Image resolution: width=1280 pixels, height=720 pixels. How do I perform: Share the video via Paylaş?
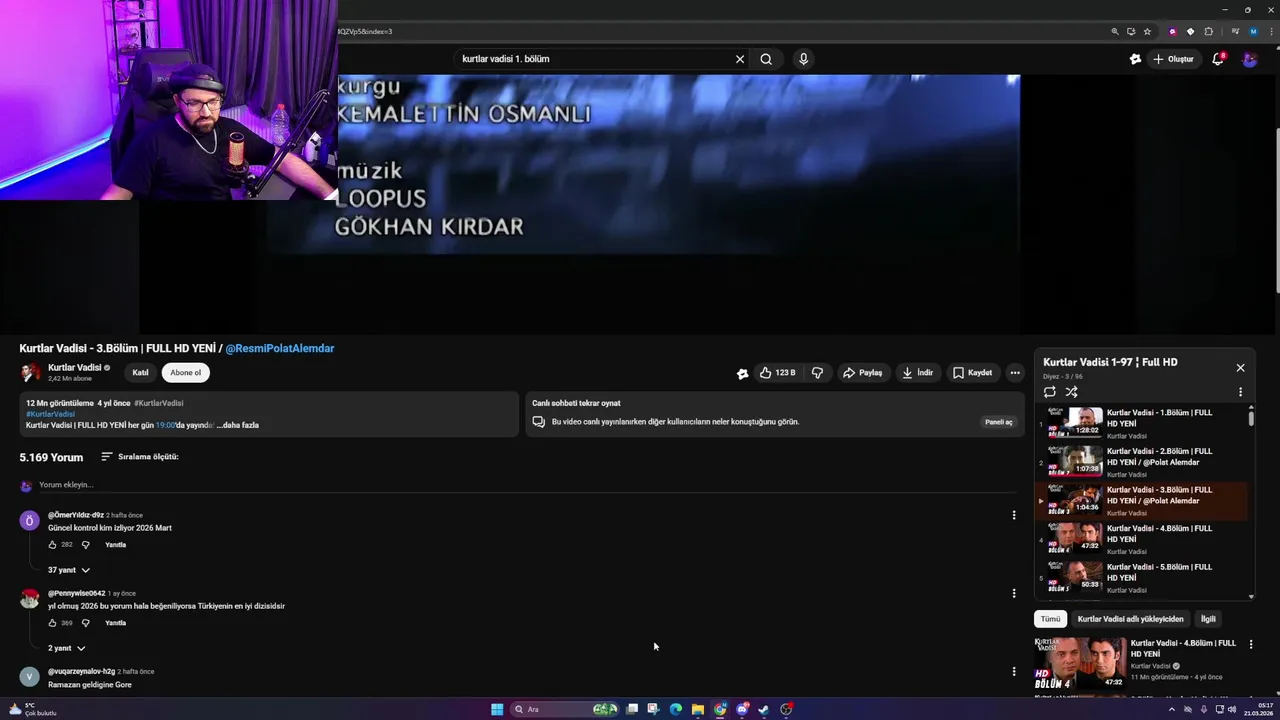863,373
